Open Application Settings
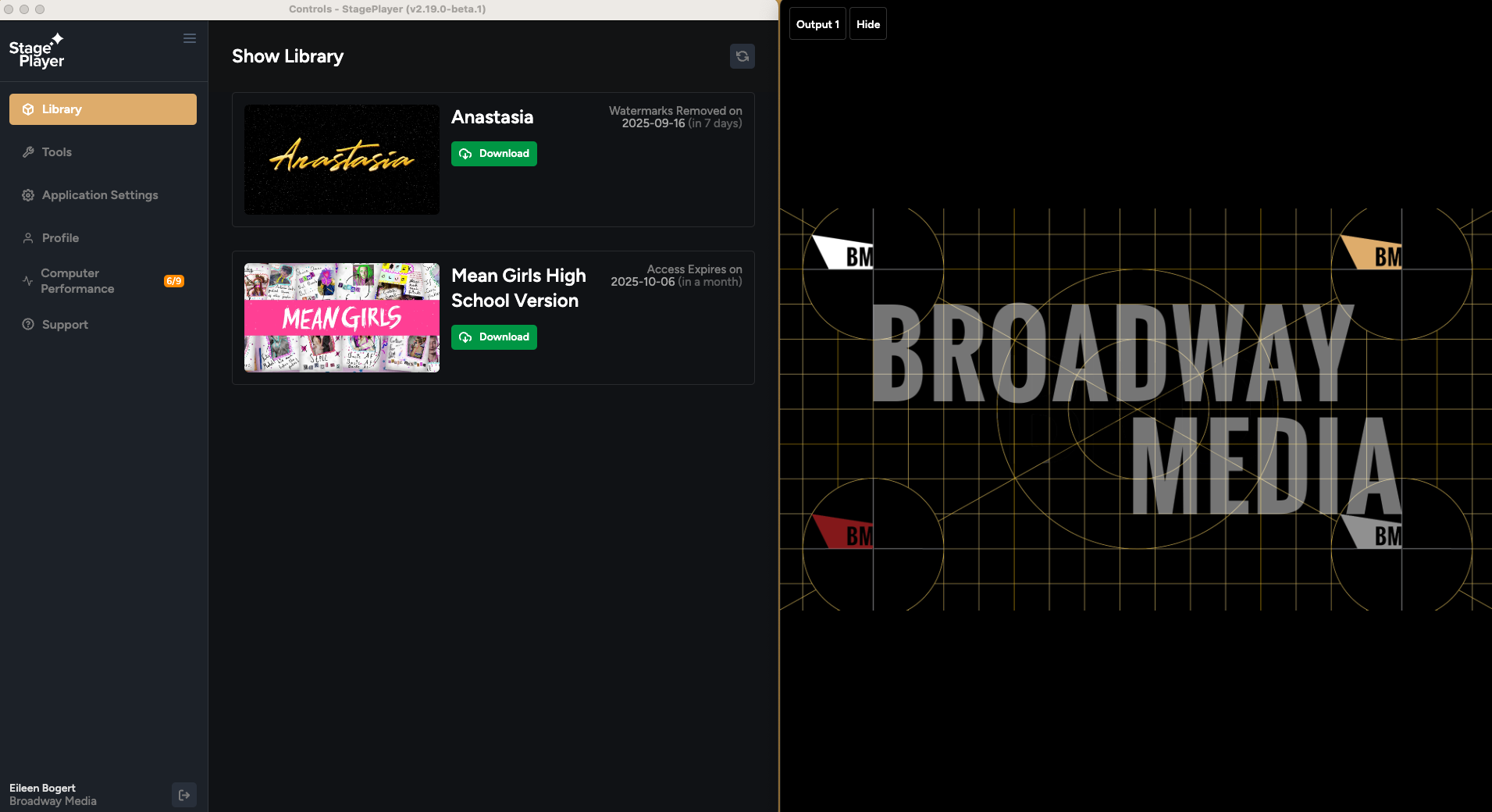Screen dimensions: 1492x812 tap(103, 195)
